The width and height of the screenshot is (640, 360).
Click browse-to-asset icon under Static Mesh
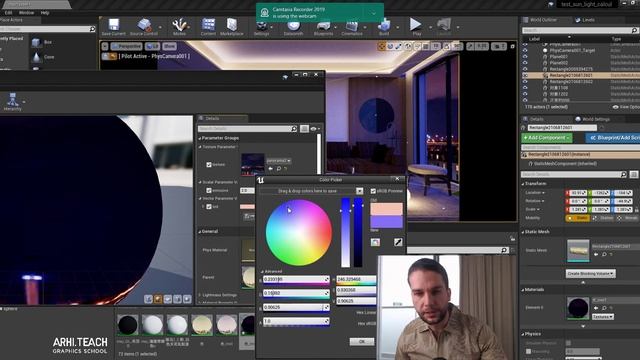tap(604, 254)
